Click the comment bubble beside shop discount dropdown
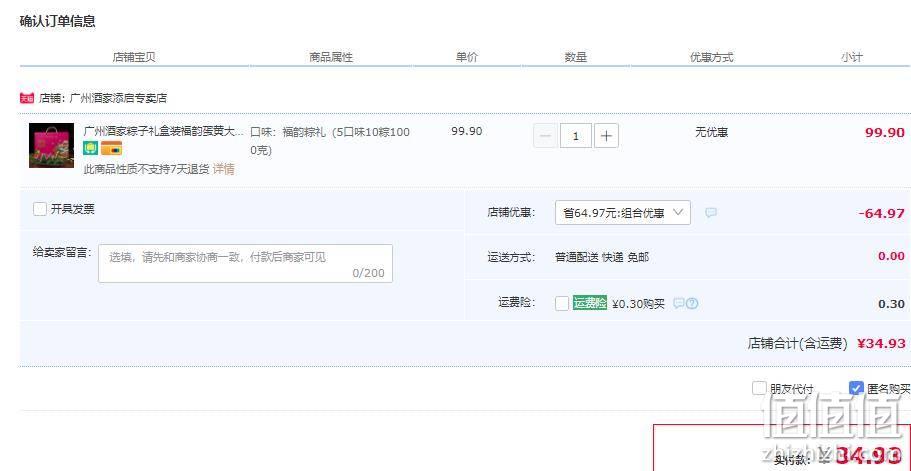The image size is (911, 471). point(711,213)
